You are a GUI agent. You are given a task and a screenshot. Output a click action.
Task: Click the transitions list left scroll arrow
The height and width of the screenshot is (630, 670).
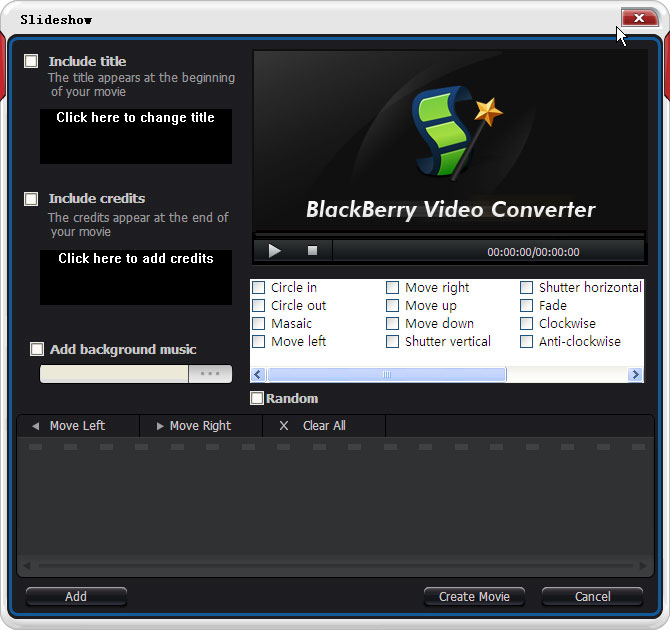[258, 375]
